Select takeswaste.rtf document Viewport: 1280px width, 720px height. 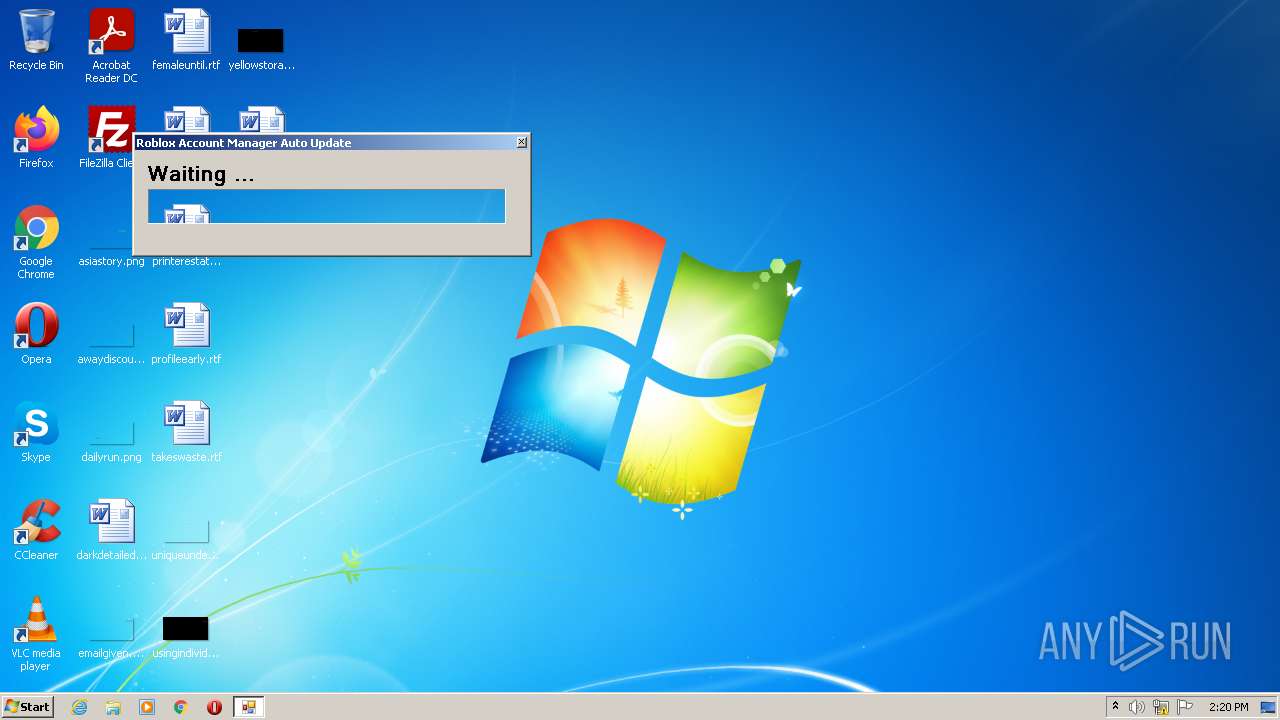pyautogui.click(x=186, y=432)
